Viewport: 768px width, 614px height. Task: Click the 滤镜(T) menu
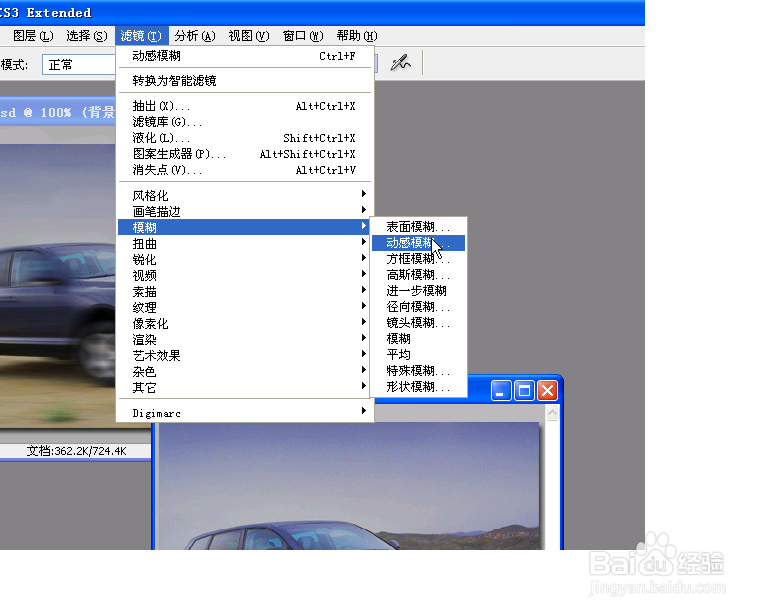tap(141, 36)
